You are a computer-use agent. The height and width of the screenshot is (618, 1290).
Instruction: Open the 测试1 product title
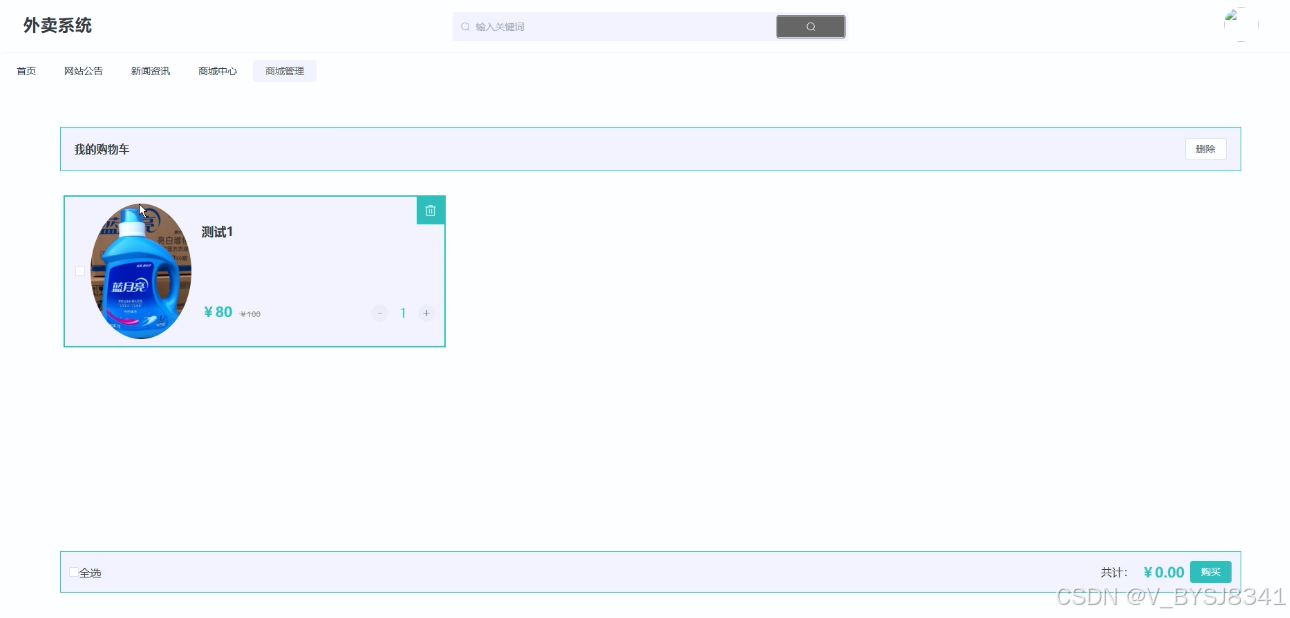[x=217, y=232]
